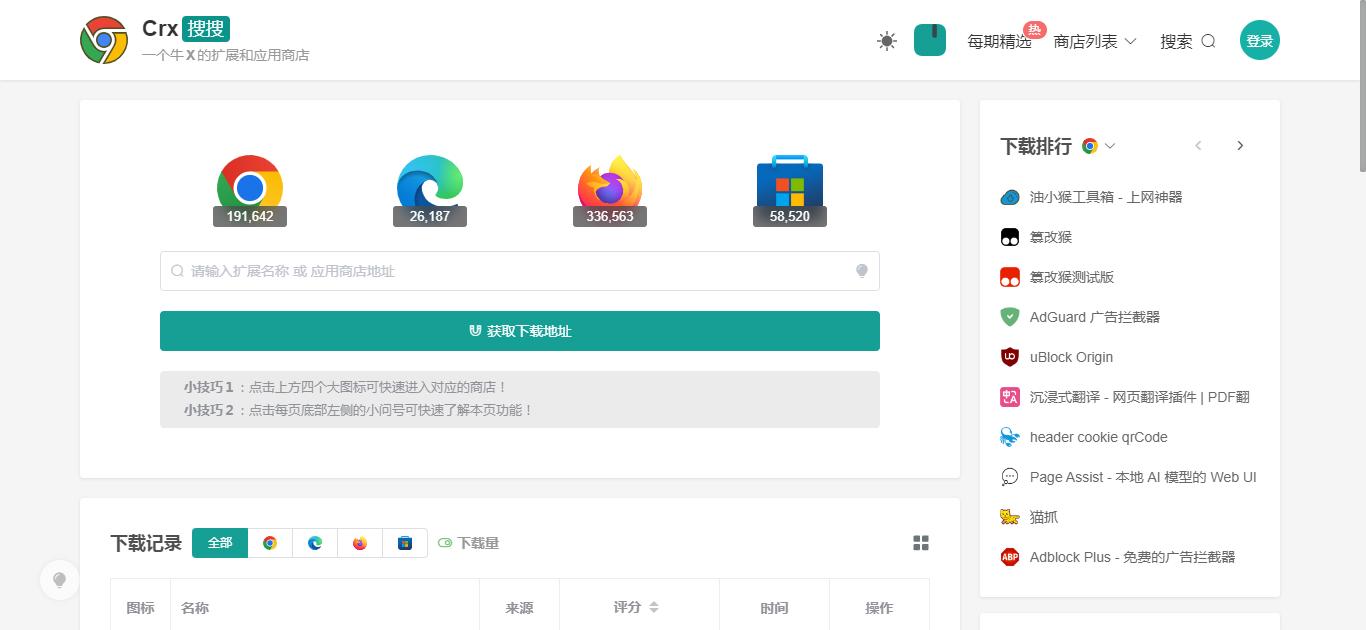Click the 时间 column header

pos(774,608)
